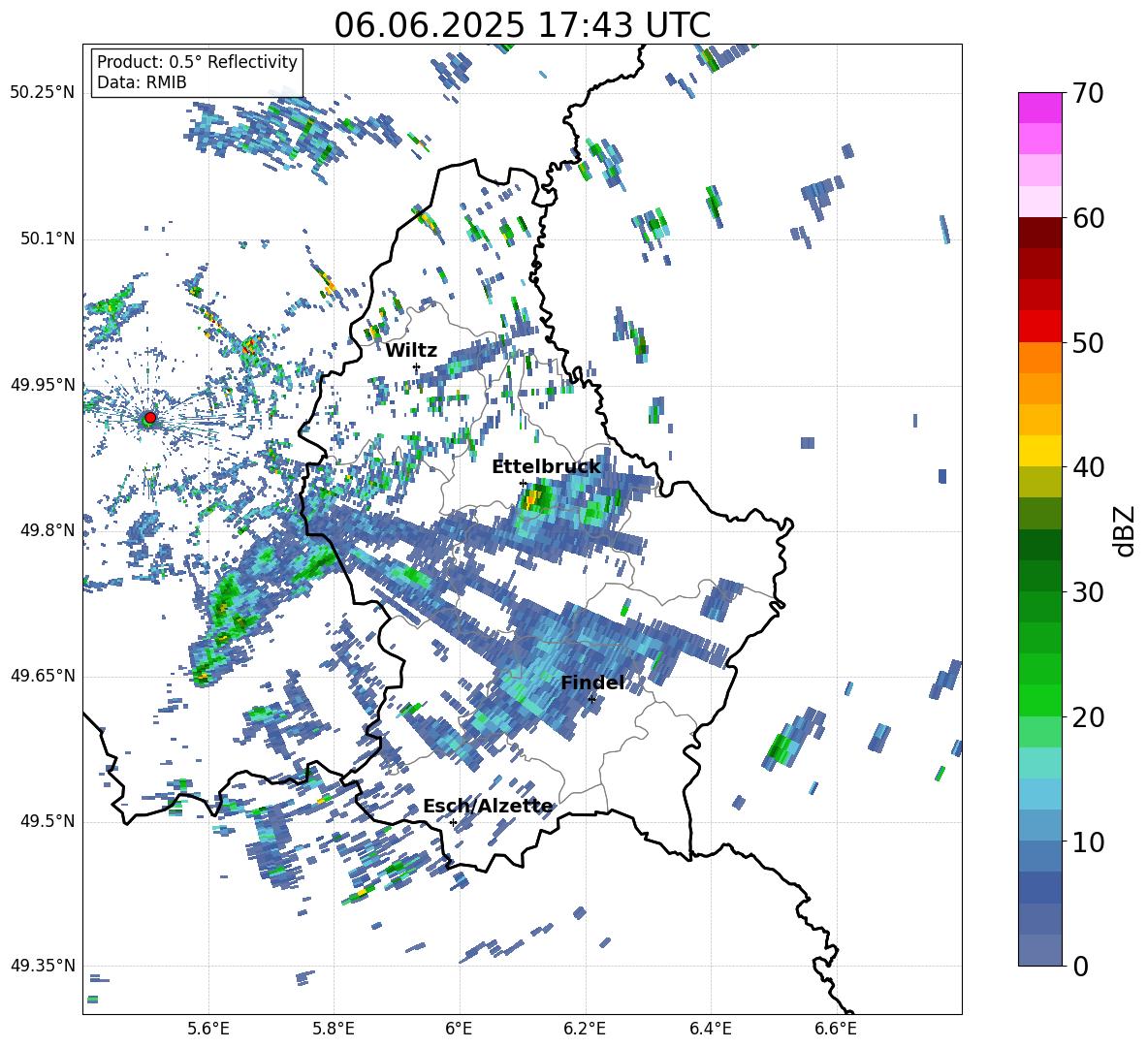This screenshot has width=1148, height=1048.
Task: Click the Wiltz cross marker
Action: [417, 366]
